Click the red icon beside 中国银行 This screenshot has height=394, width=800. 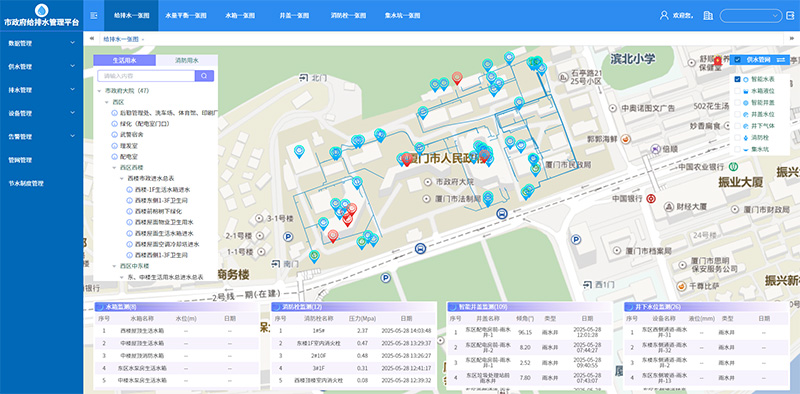pos(651,199)
